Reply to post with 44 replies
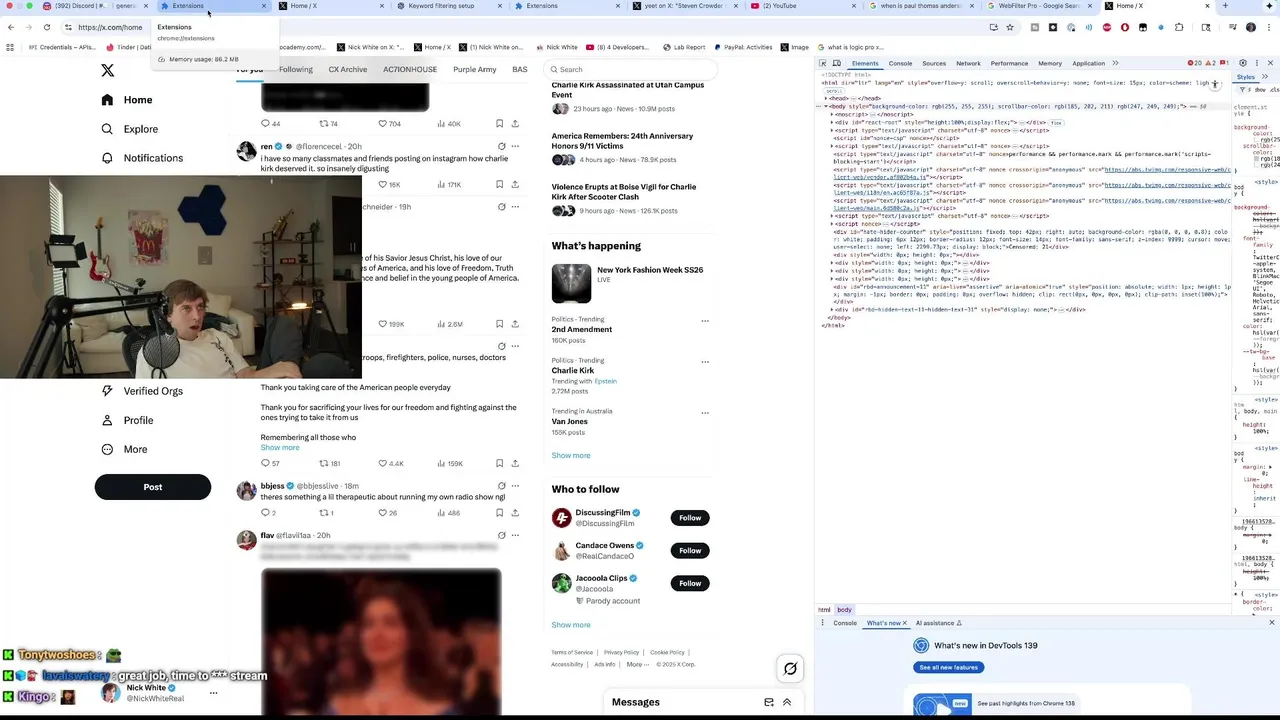The image size is (1280, 720). (270, 124)
